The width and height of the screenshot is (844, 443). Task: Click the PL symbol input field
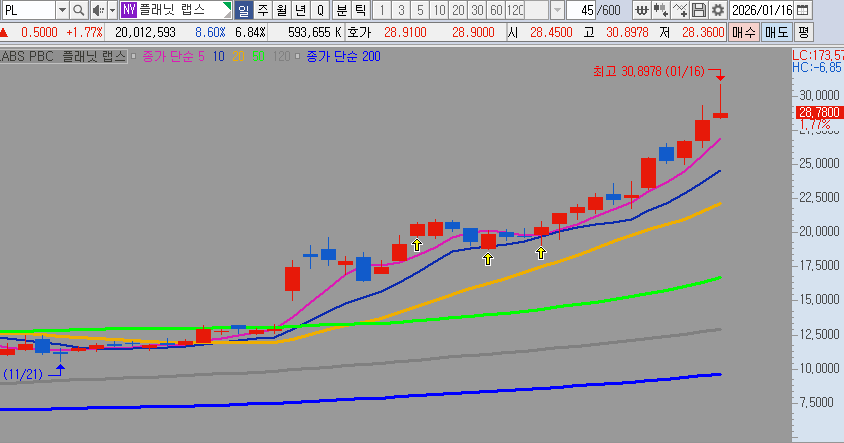28,10
